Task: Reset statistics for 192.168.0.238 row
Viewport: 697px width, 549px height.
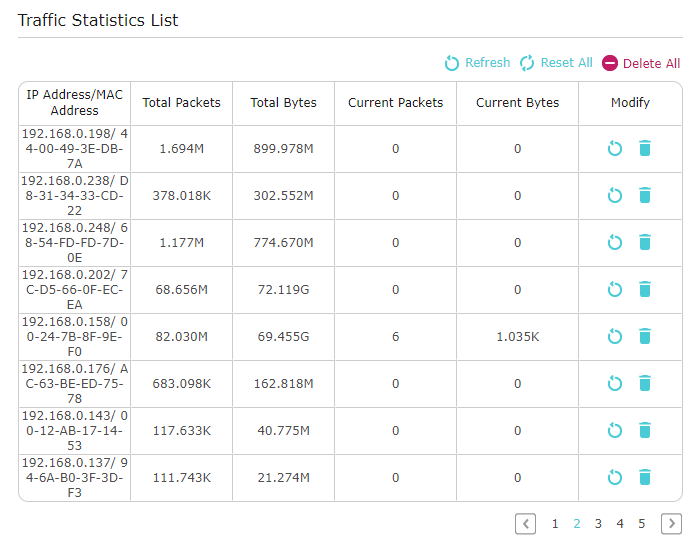Action: [615, 196]
